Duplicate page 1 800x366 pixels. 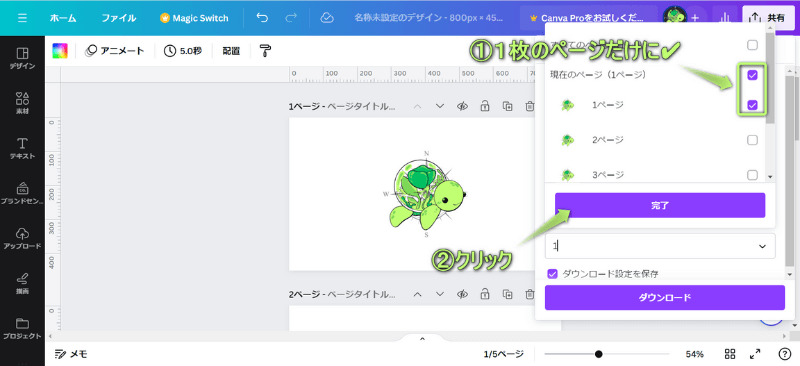pyautogui.click(x=507, y=106)
